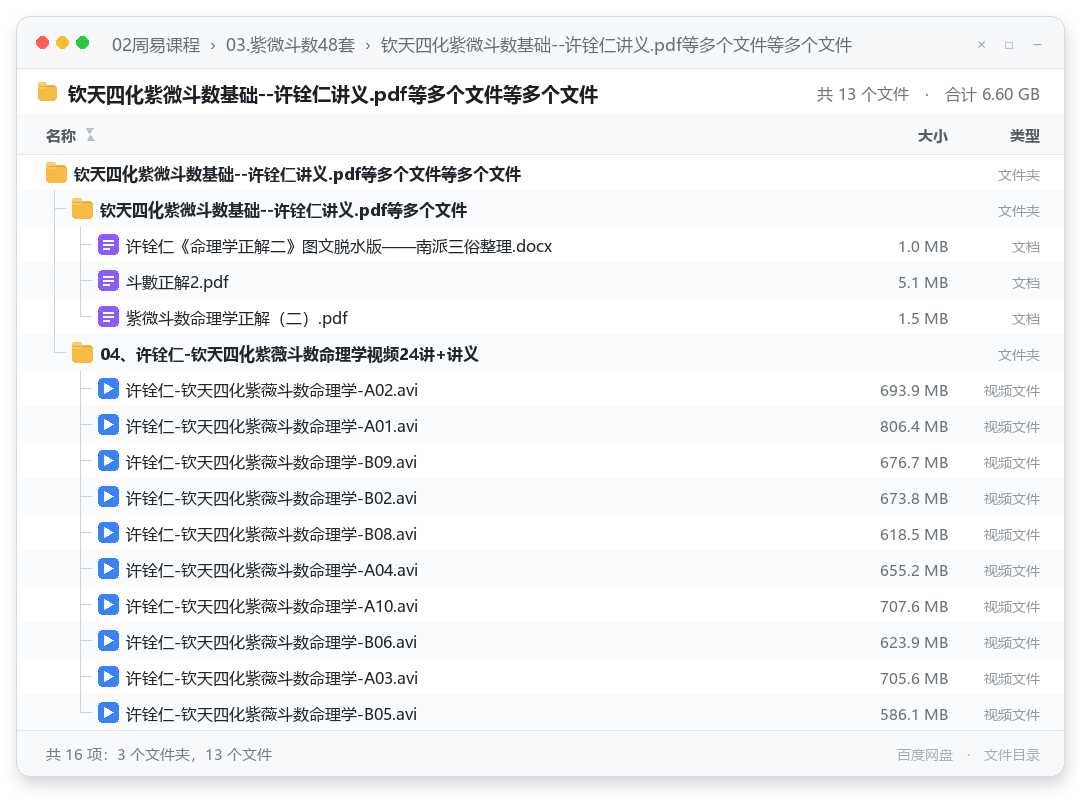Click the 合计 6.60 GB total size text

(x=993, y=94)
